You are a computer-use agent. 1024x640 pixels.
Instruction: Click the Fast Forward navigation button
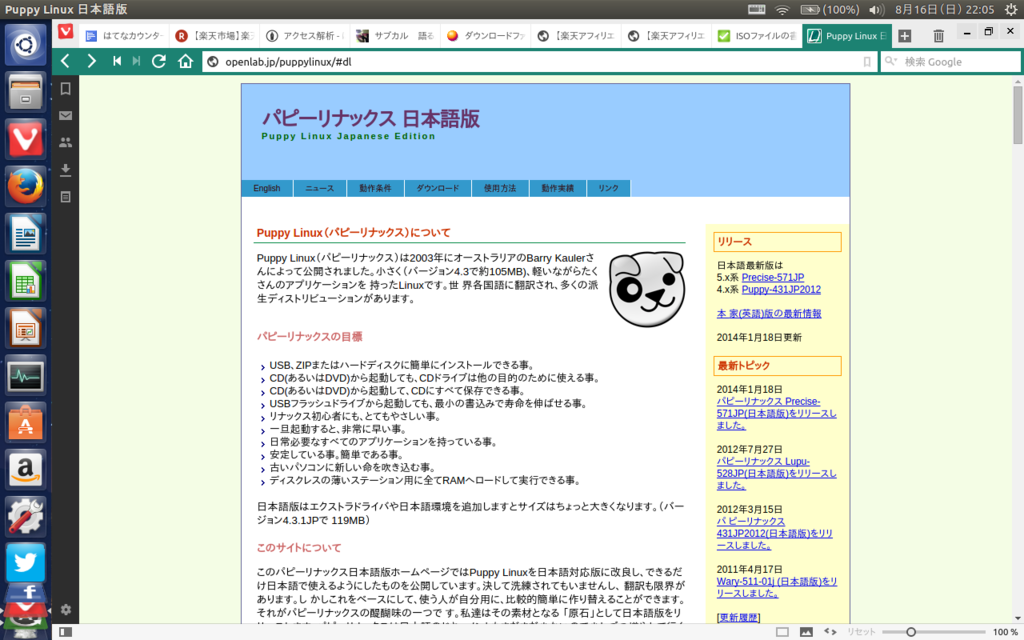click(x=136, y=61)
